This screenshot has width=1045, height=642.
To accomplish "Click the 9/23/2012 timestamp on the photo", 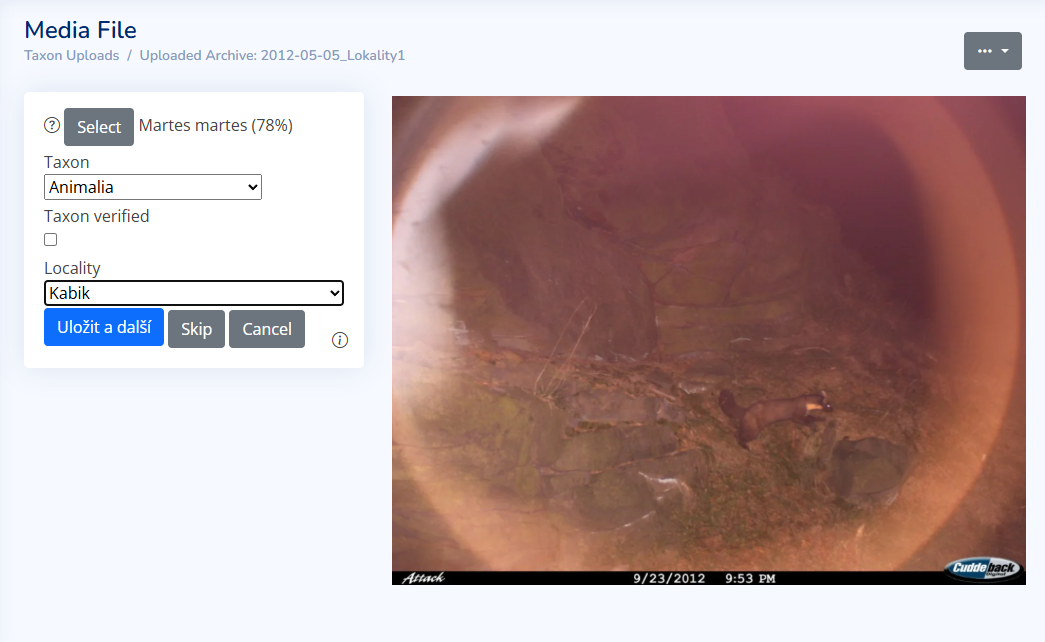I will click(x=670, y=578).
